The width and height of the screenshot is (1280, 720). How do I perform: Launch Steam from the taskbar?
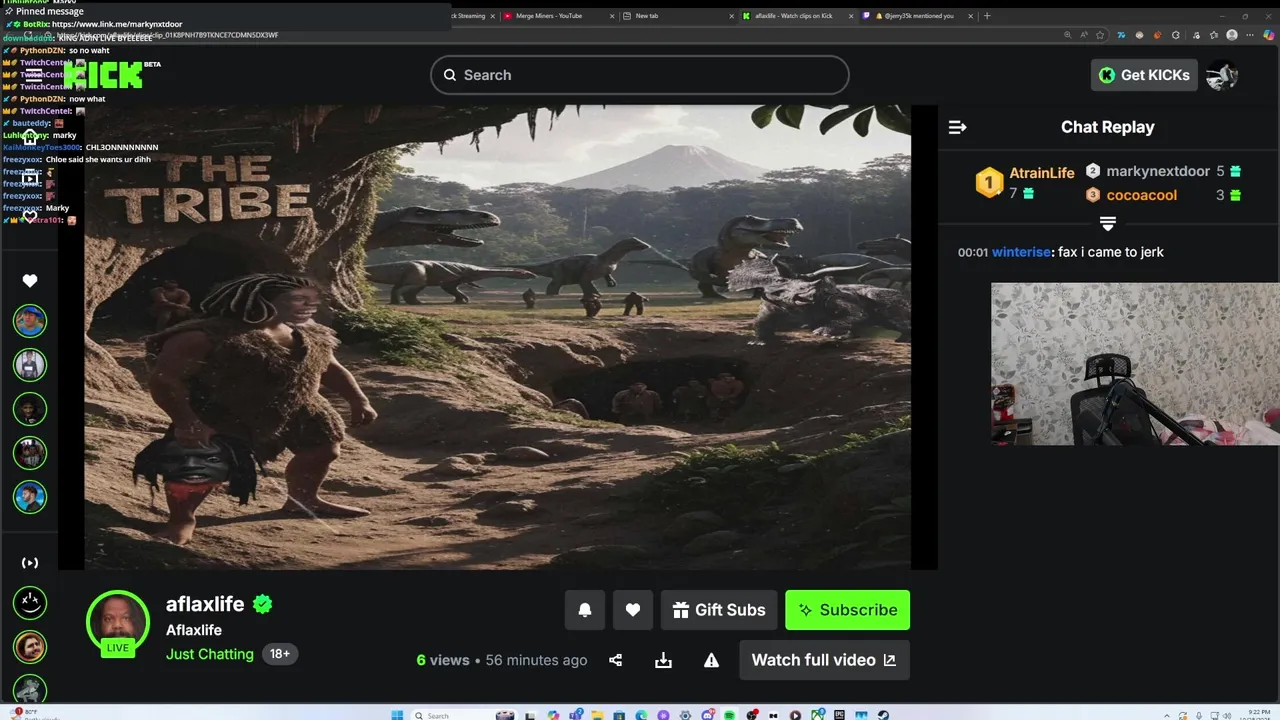(x=883, y=715)
